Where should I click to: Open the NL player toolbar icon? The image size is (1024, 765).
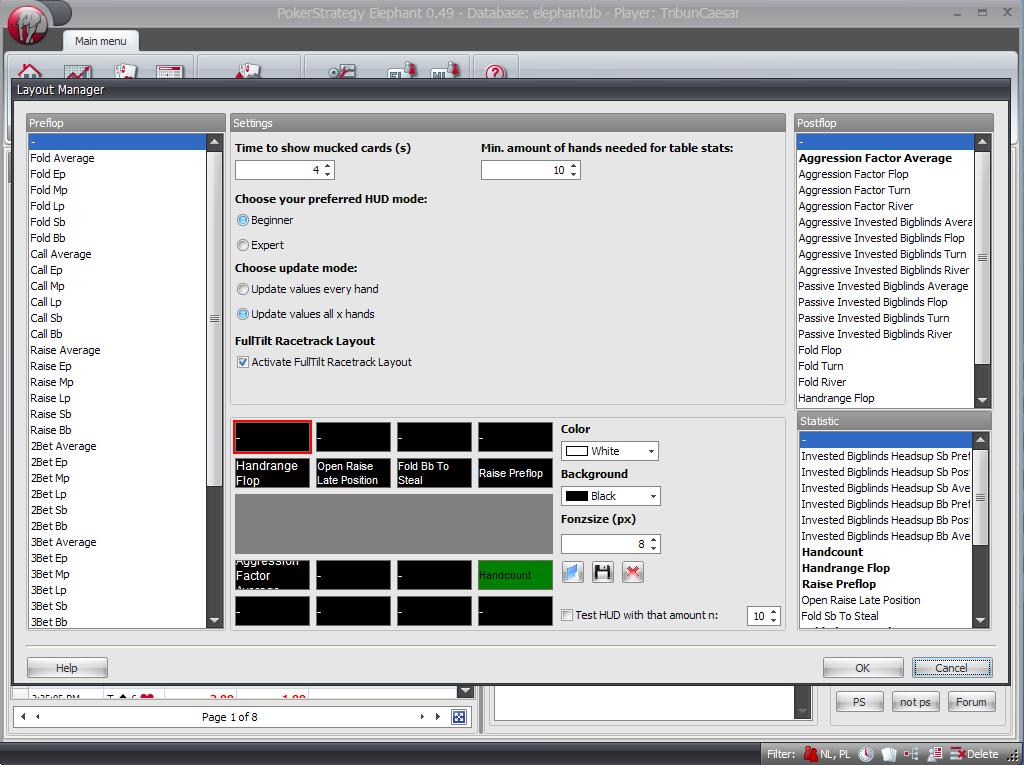click(x=445, y=70)
